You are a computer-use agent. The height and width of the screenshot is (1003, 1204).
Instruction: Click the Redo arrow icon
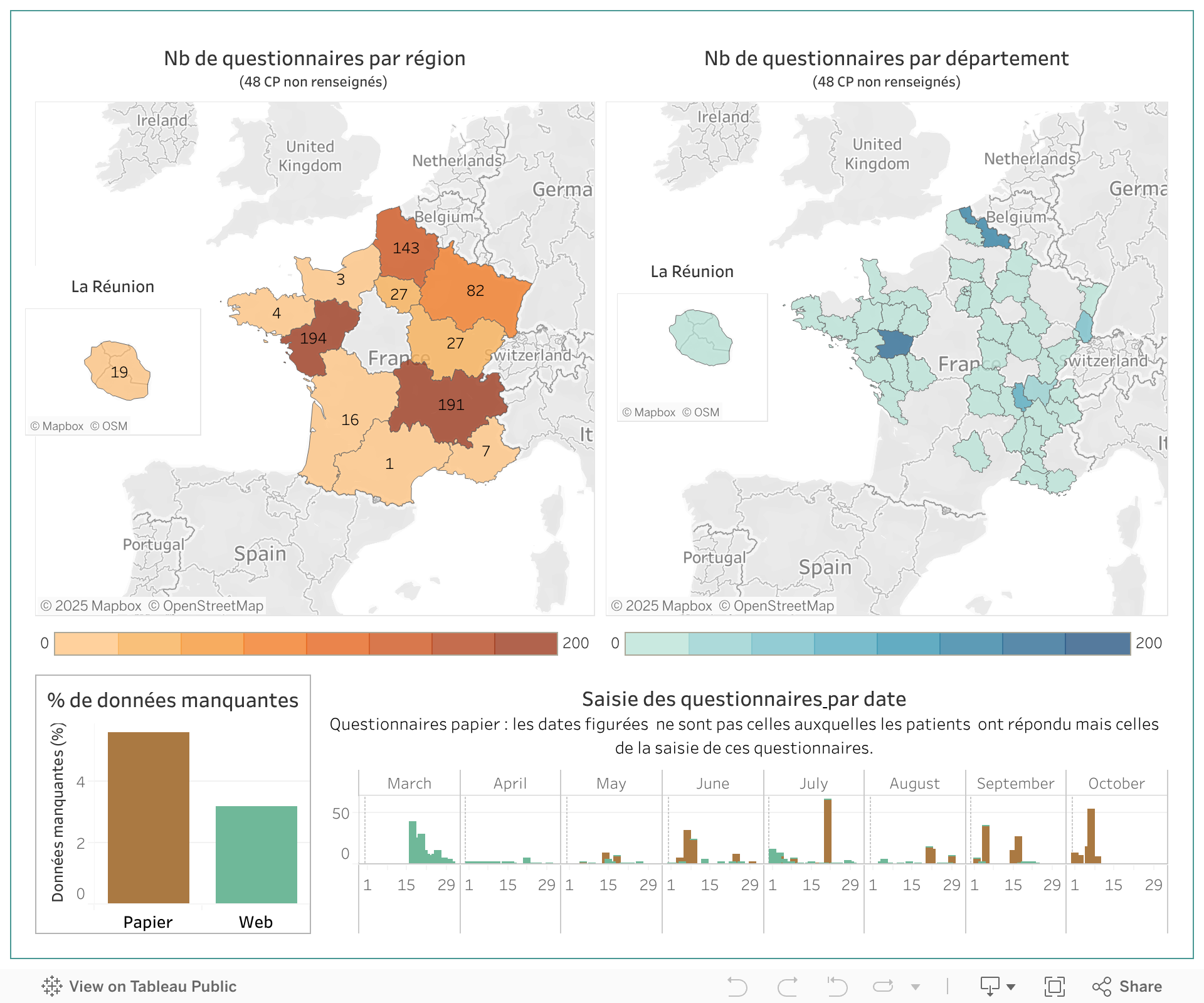(x=787, y=986)
